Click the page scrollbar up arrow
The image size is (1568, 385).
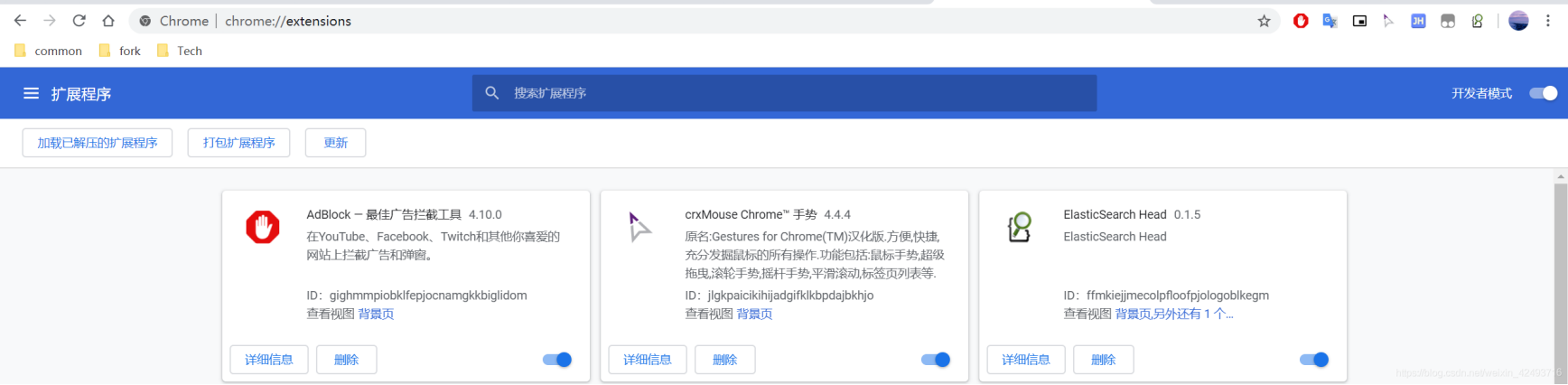(x=1561, y=176)
